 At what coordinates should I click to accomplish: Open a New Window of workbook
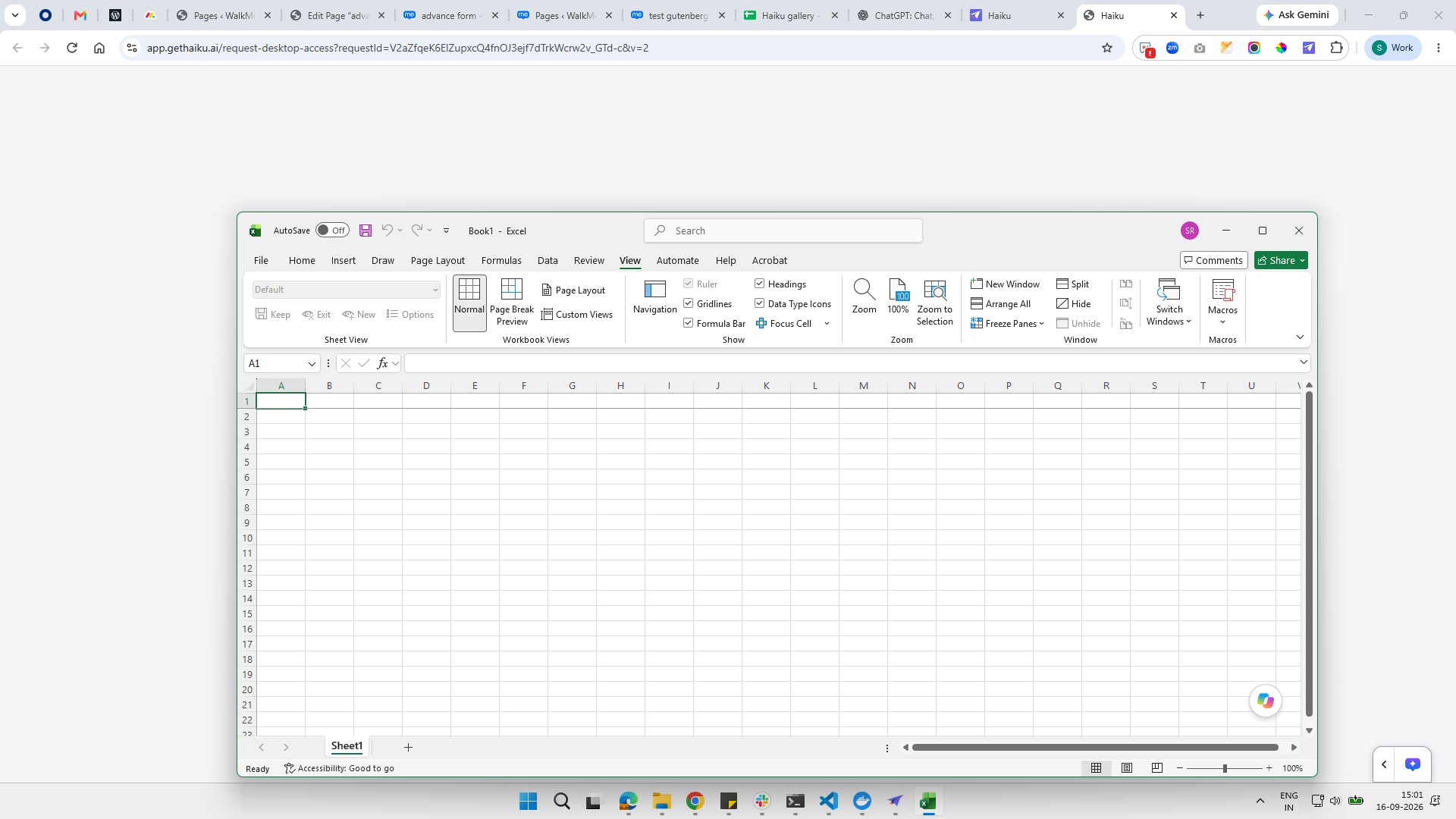1006,284
